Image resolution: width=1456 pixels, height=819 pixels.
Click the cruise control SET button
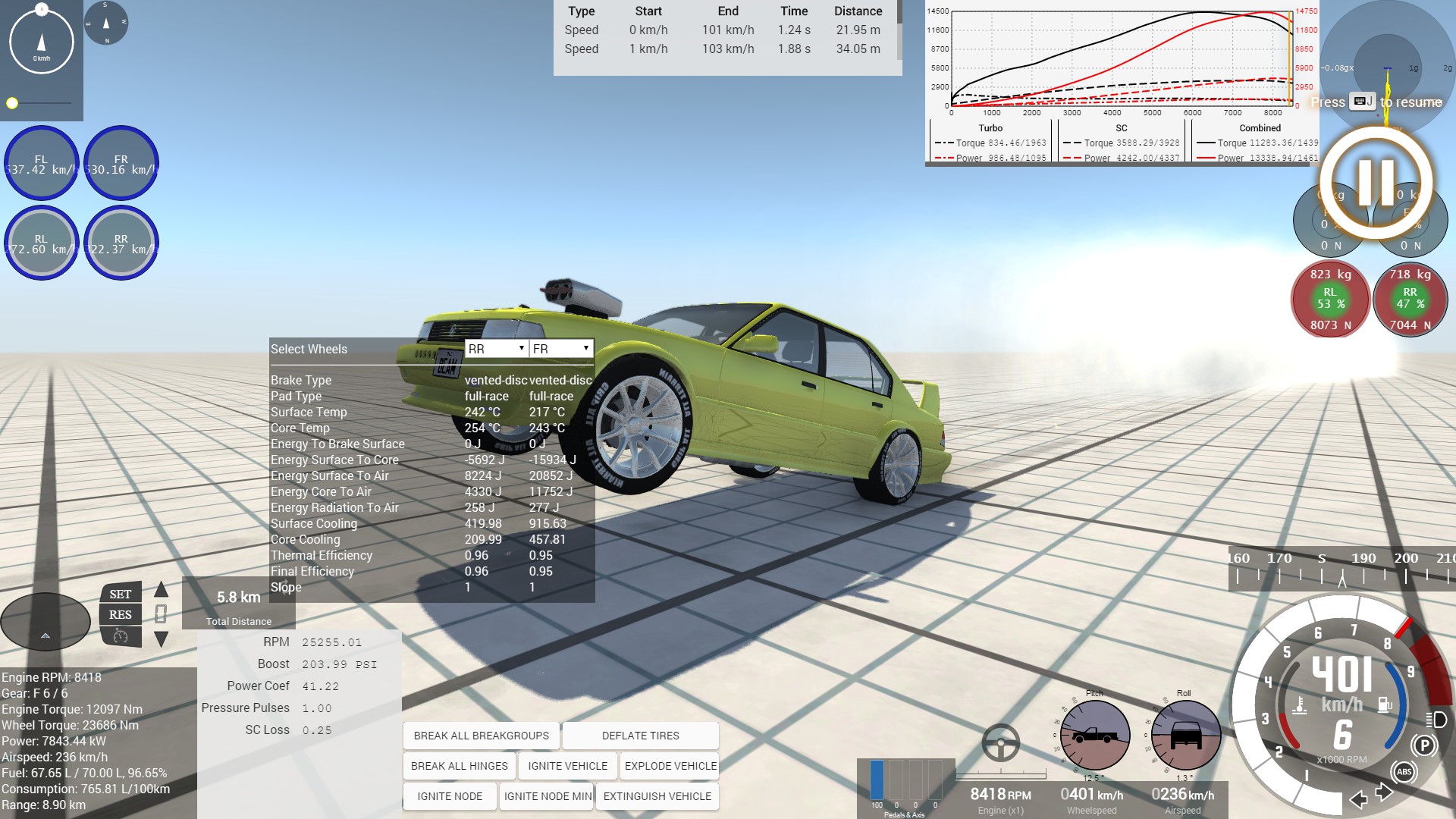pos(121,595)
